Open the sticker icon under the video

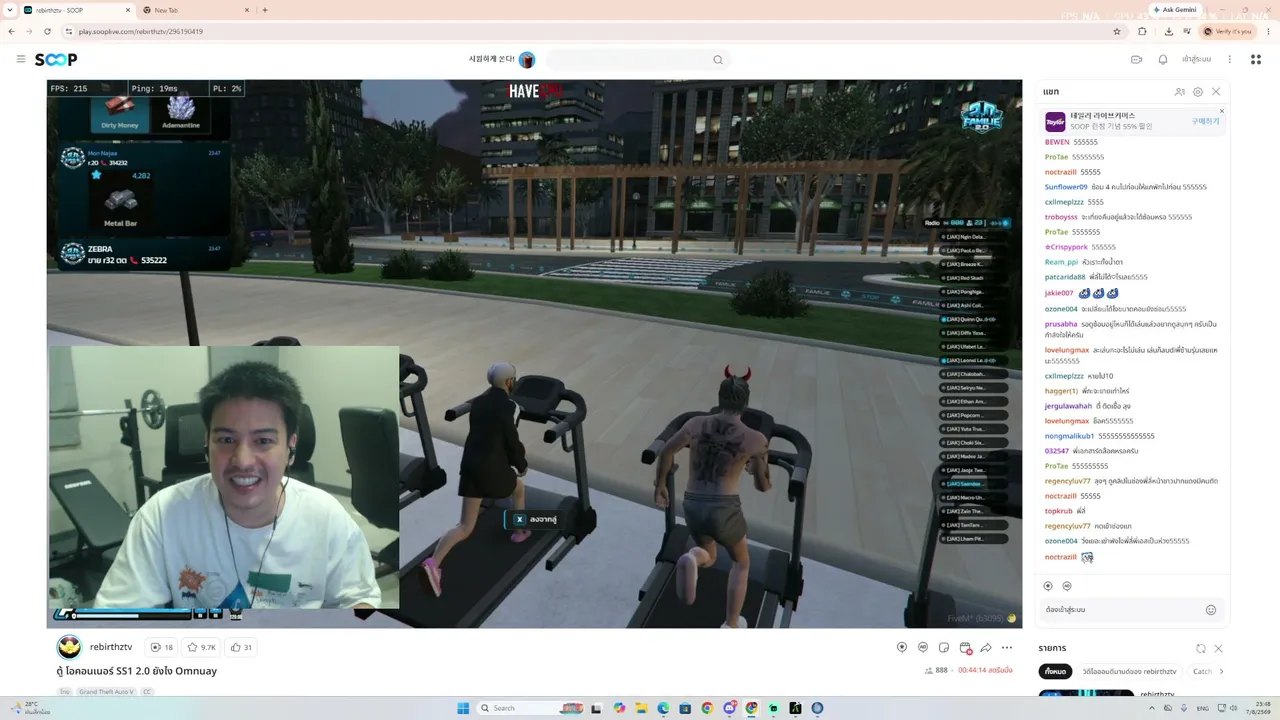(x=944, y=648)
